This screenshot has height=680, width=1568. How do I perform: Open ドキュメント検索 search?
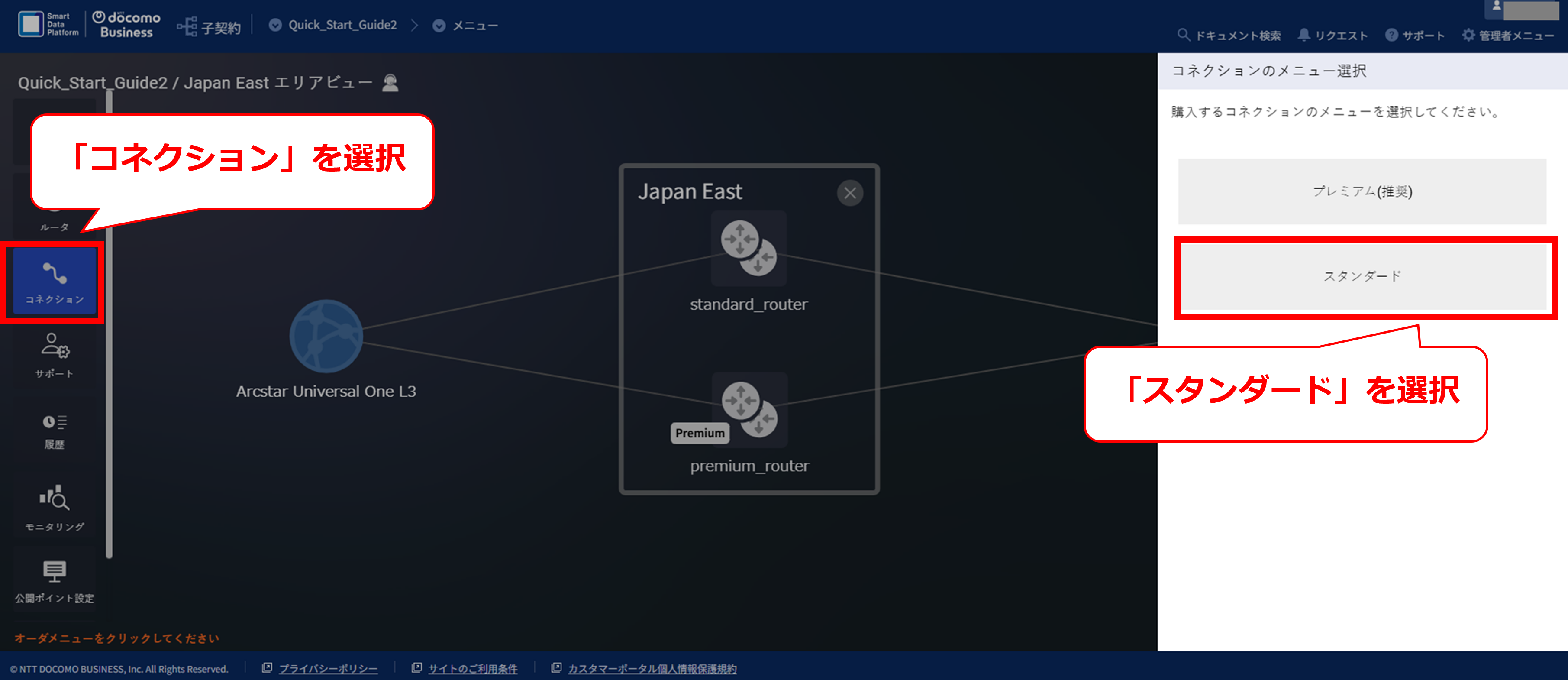tap(1229, 36)
